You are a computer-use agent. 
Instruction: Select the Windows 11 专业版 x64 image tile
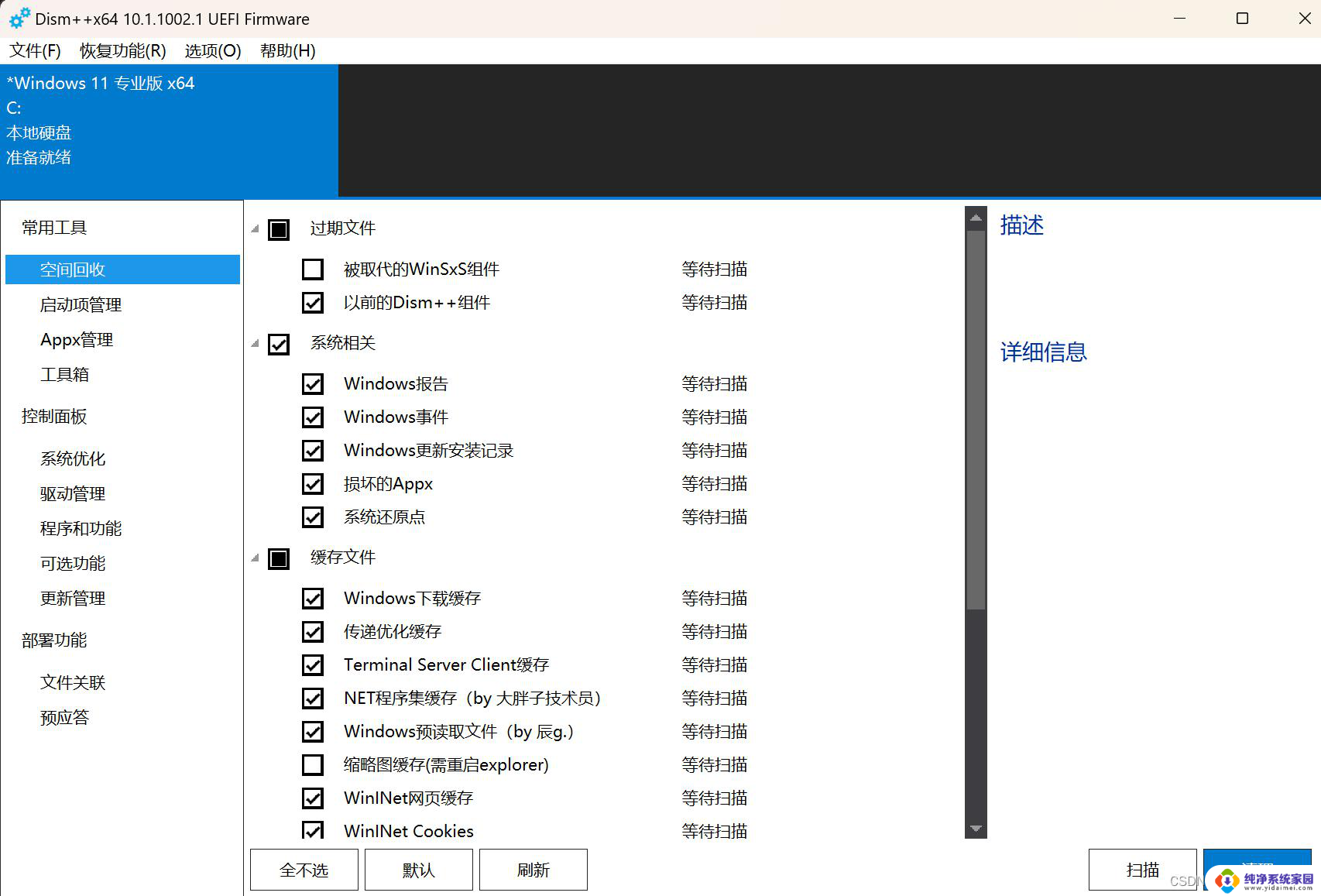tap(169, 131)
